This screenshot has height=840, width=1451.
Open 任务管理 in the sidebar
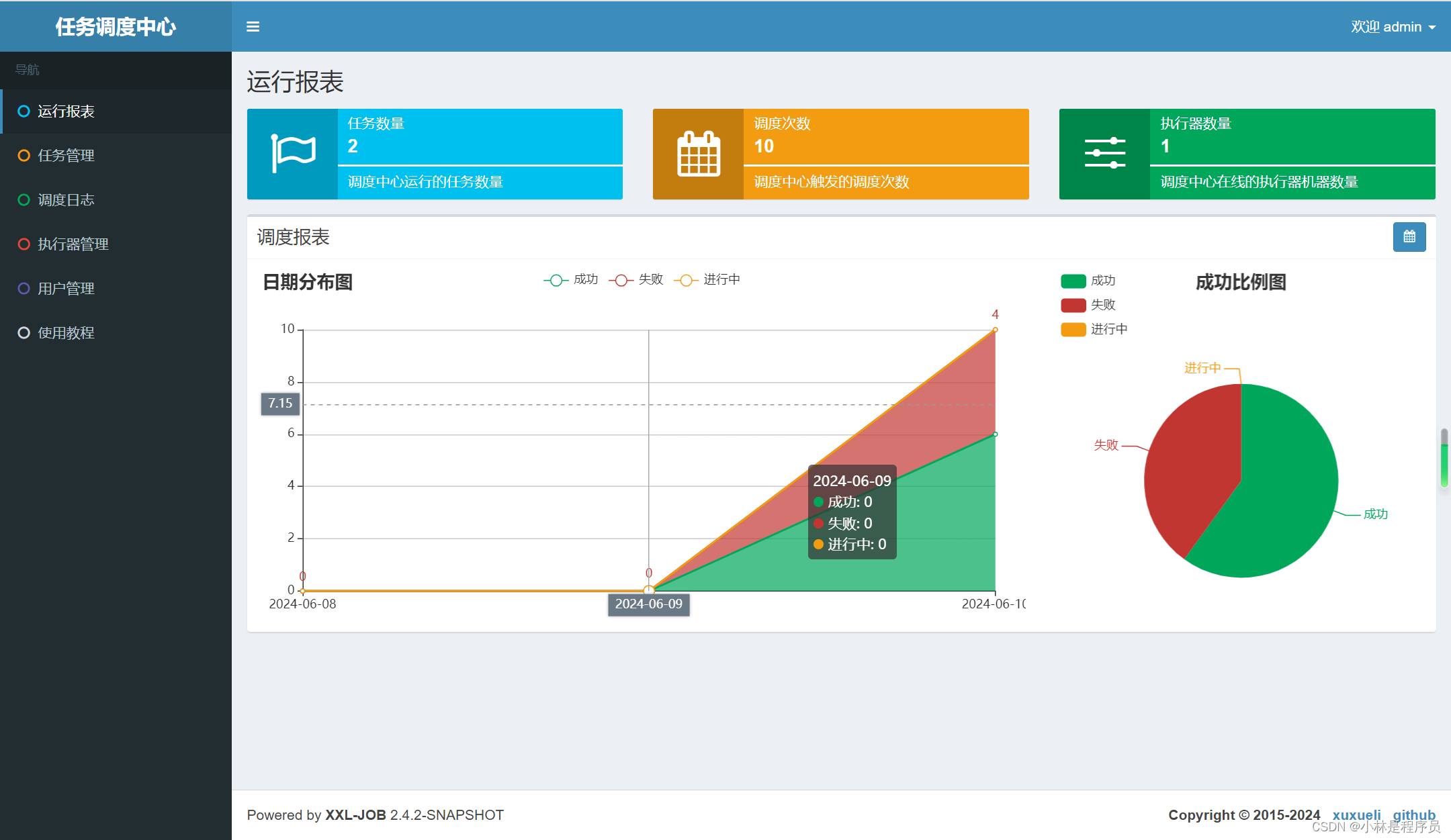(116, 156)
